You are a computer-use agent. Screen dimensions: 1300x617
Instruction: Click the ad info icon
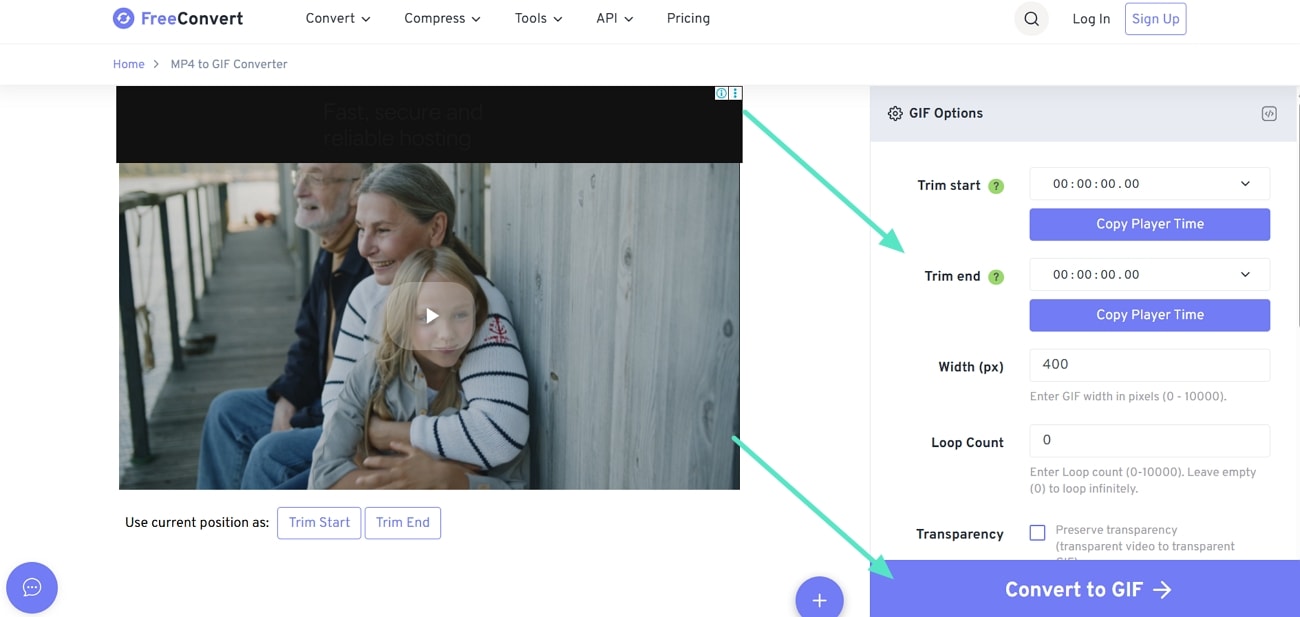click(721, 93)
